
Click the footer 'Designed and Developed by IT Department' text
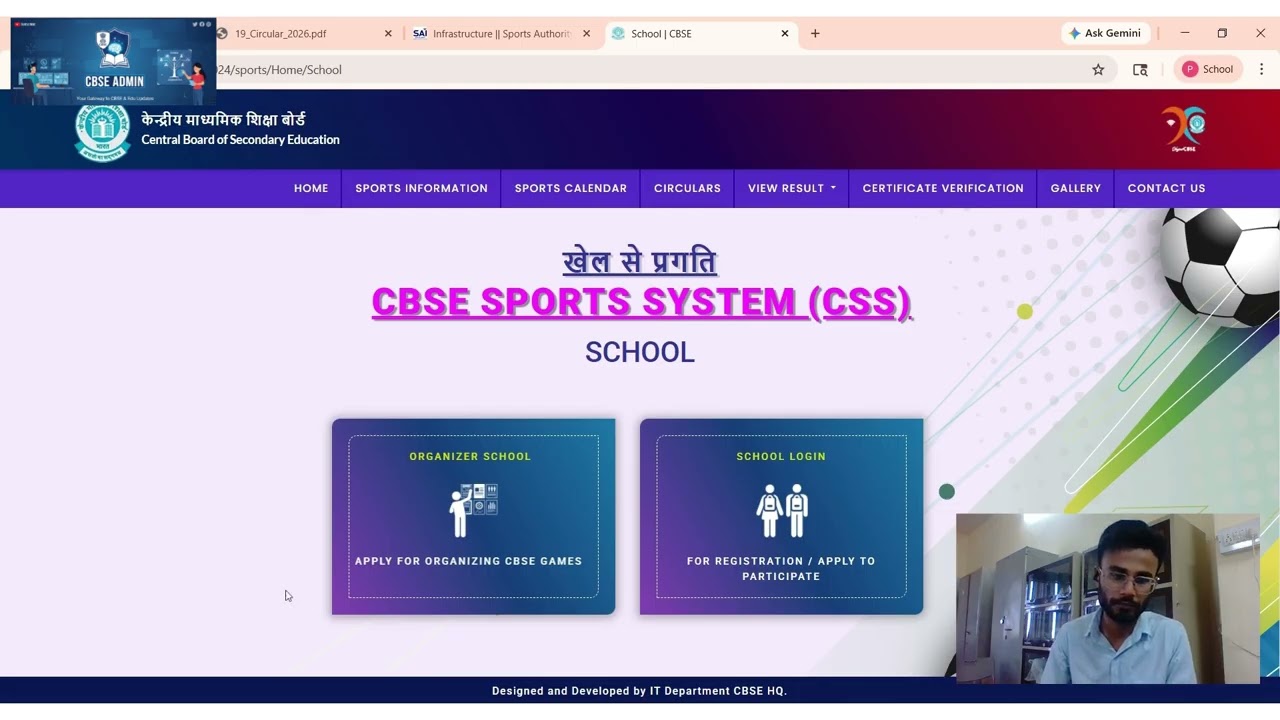click(x=639, y=691)
